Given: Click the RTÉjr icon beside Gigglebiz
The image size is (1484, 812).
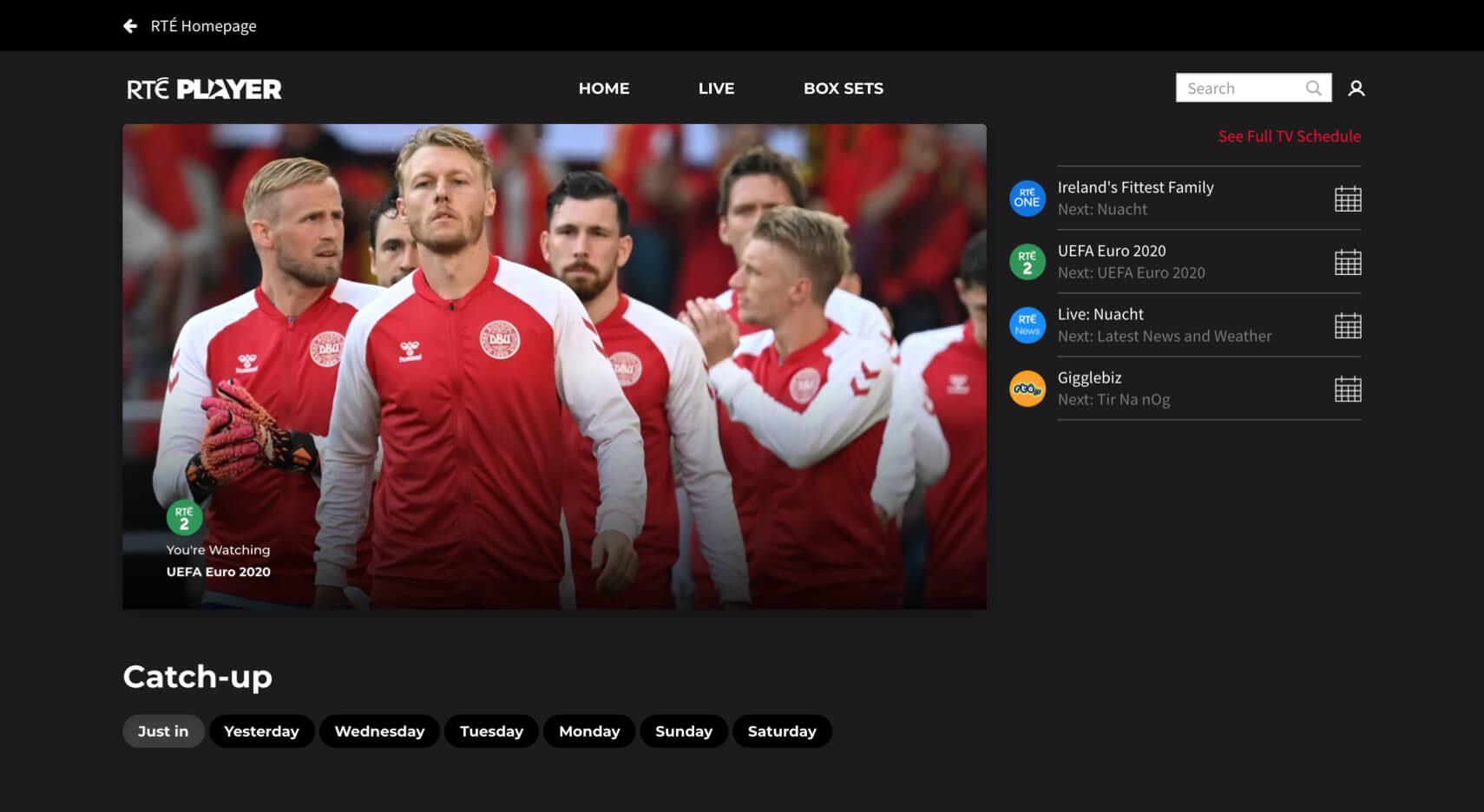Looking at the screenshot, I should (1027, 389).
